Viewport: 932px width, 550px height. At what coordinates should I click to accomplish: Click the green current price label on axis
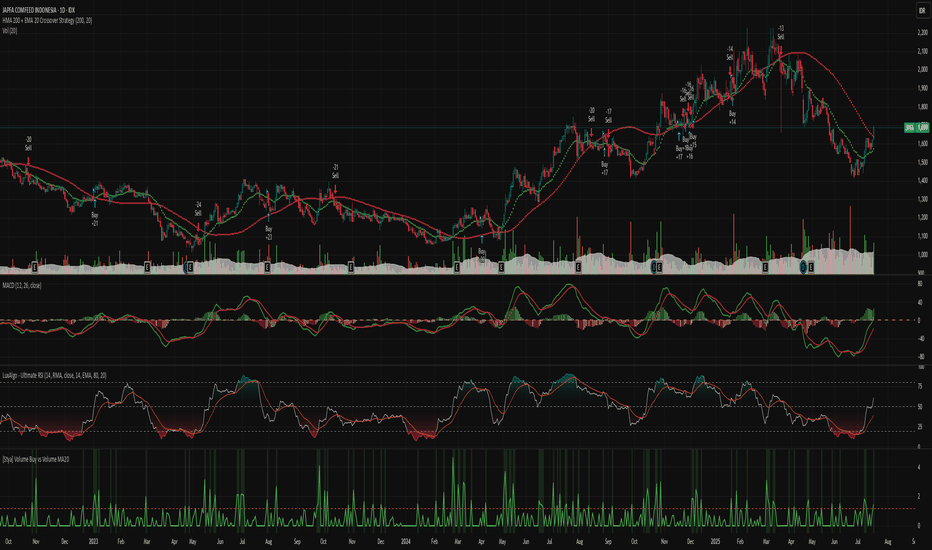pyautogui.click(x=917, y=127)
